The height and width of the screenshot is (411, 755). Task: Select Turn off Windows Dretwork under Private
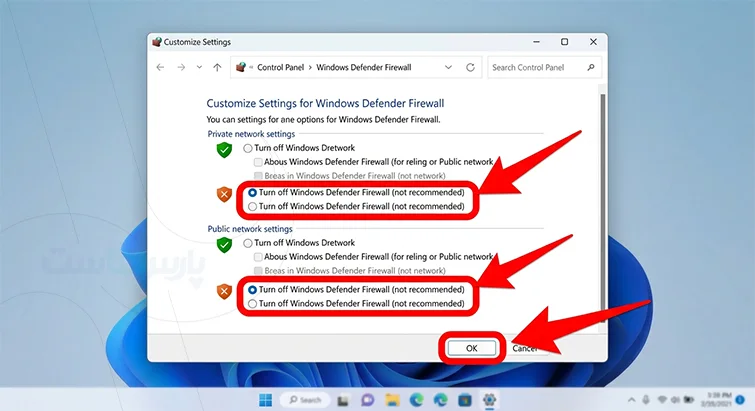coord(247,148)
